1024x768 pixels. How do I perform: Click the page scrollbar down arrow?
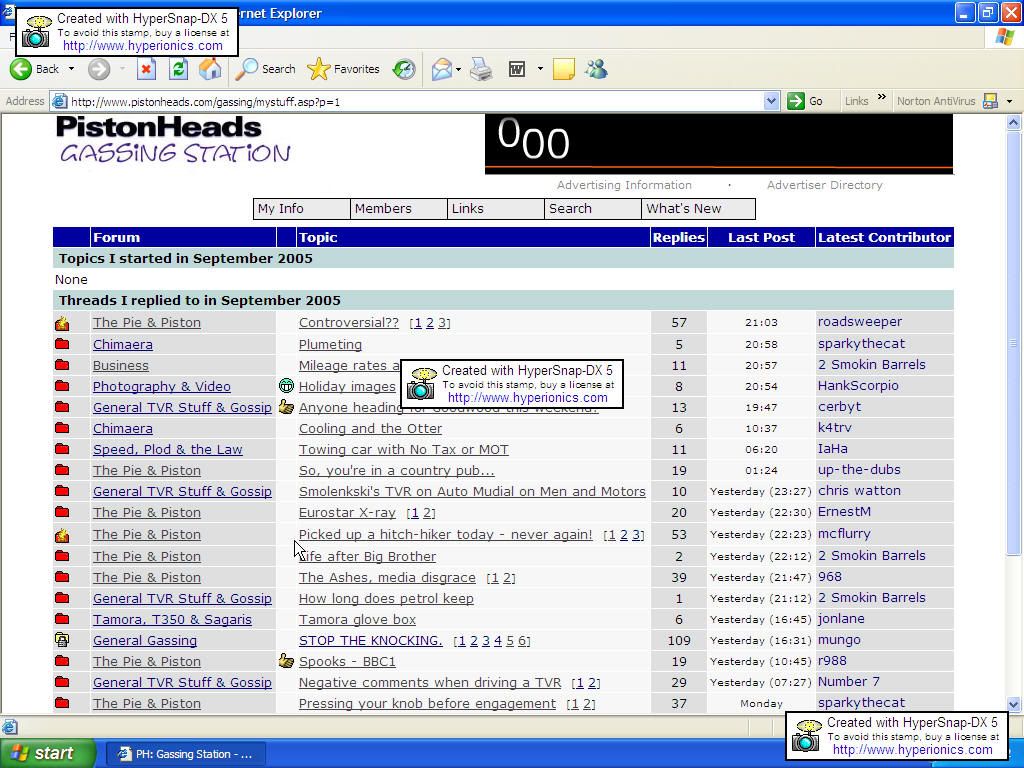tap(1014, 704)
